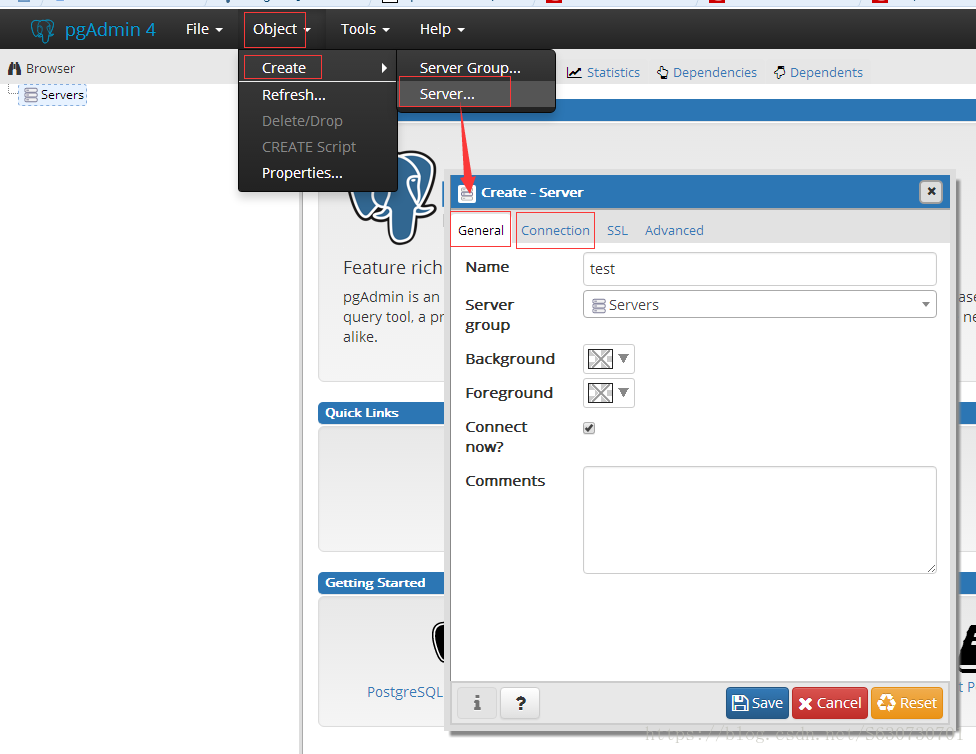Open the Background color picker
Viewport: 976px width, 754px height.
click(609, 359)
